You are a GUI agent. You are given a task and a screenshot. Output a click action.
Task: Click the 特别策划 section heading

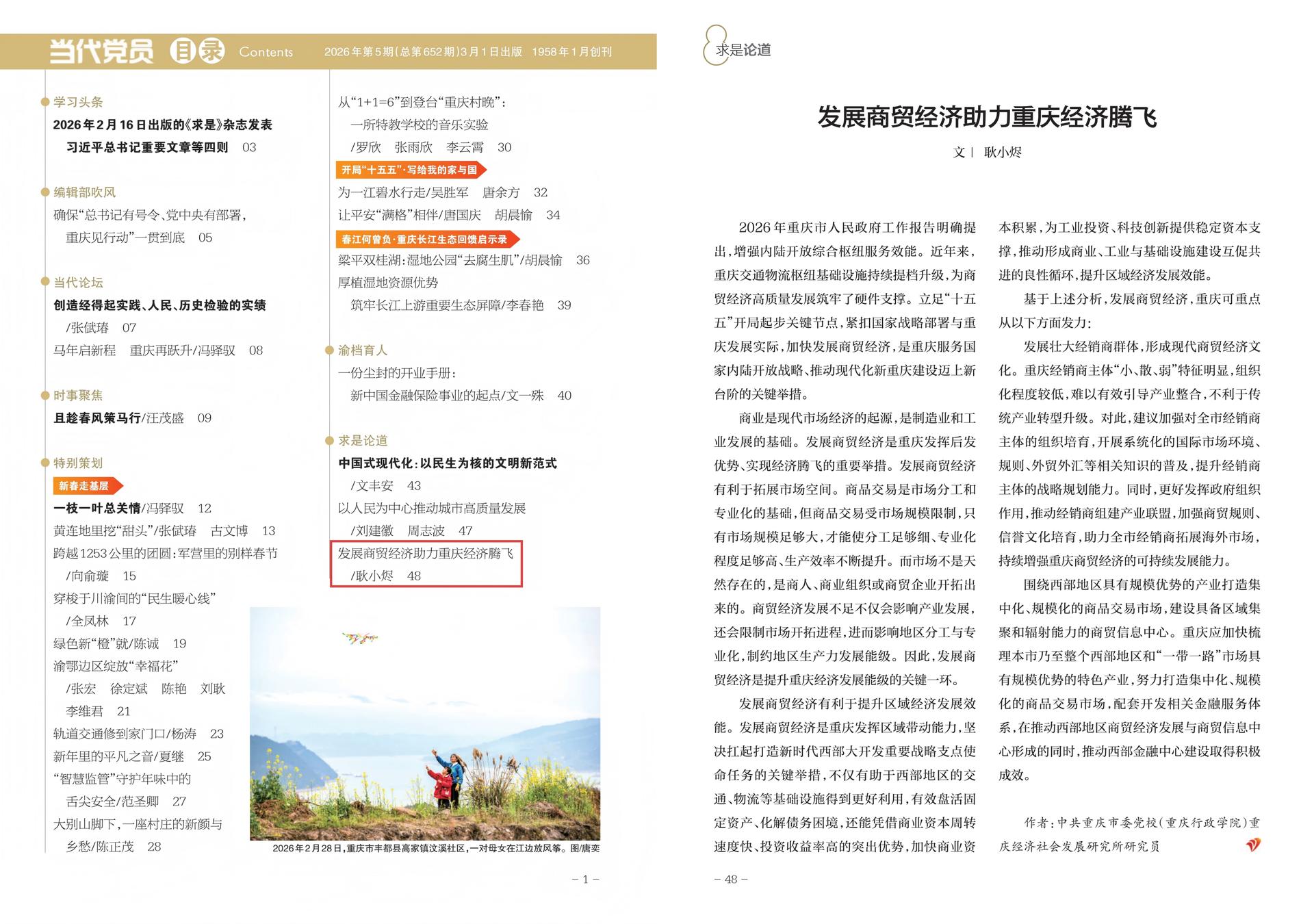78,463
